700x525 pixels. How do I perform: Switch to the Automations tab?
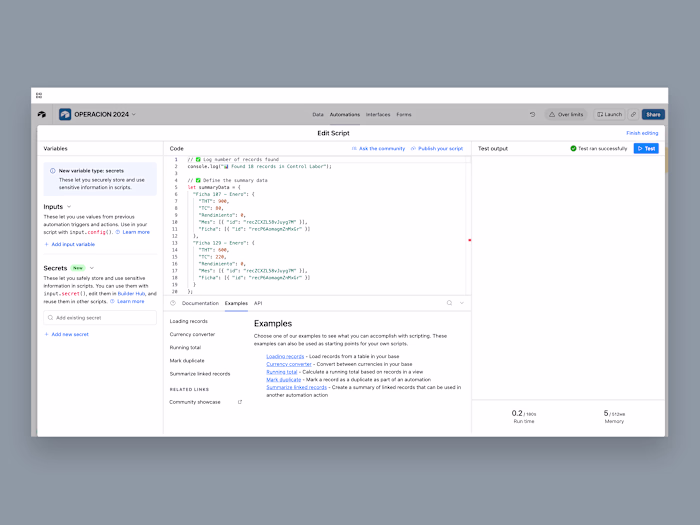tap(345, 115)
